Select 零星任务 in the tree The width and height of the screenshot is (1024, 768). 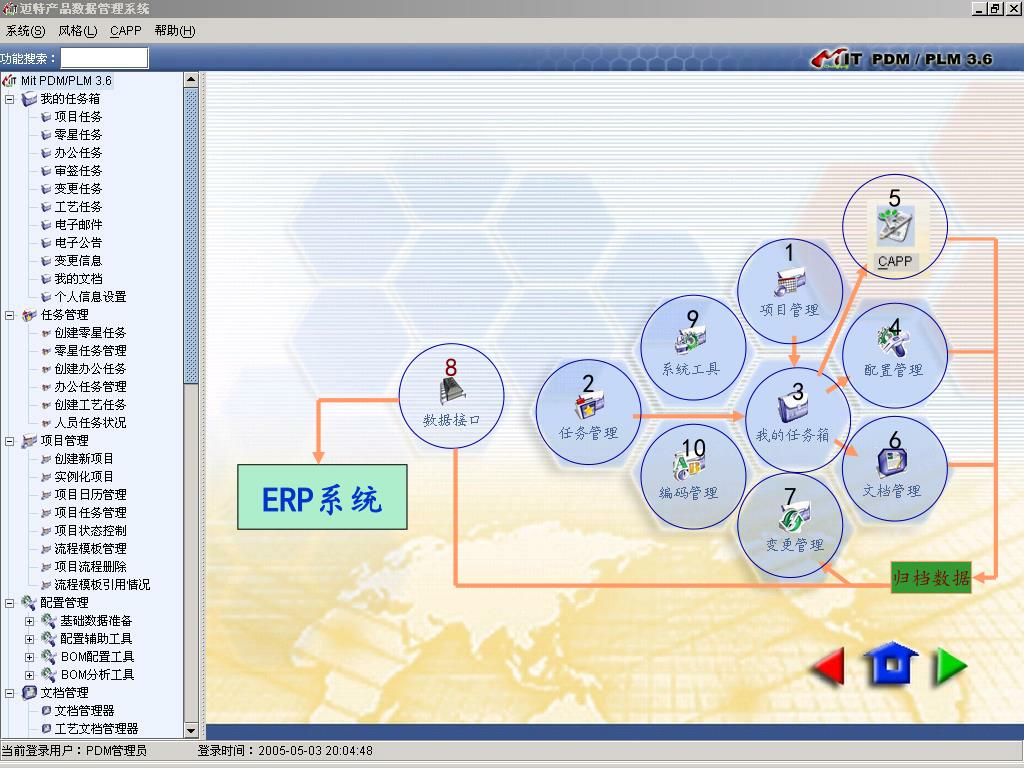click(x=78, y=135)
